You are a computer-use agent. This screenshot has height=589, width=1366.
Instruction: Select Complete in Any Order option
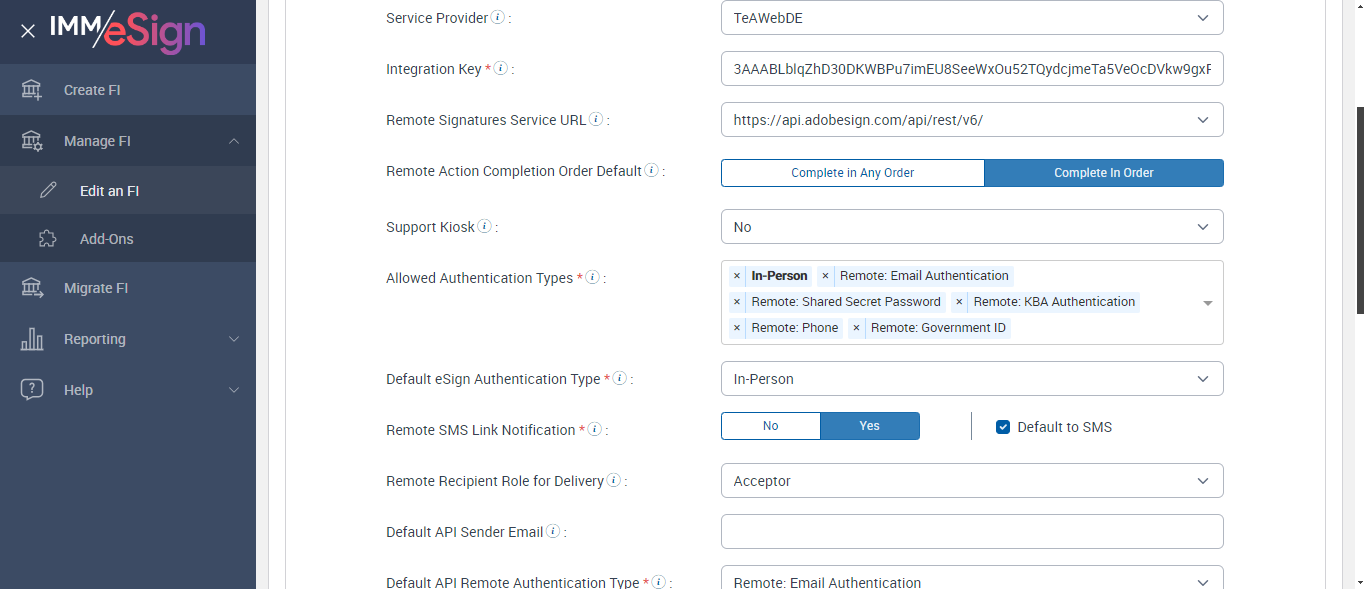coord(852,173)
